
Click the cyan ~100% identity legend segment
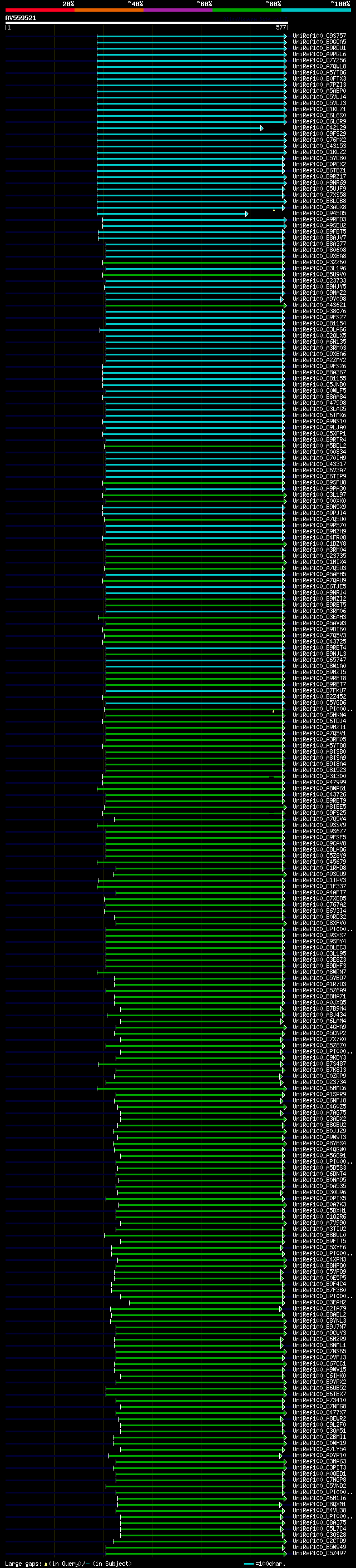(x=316, y=10)
